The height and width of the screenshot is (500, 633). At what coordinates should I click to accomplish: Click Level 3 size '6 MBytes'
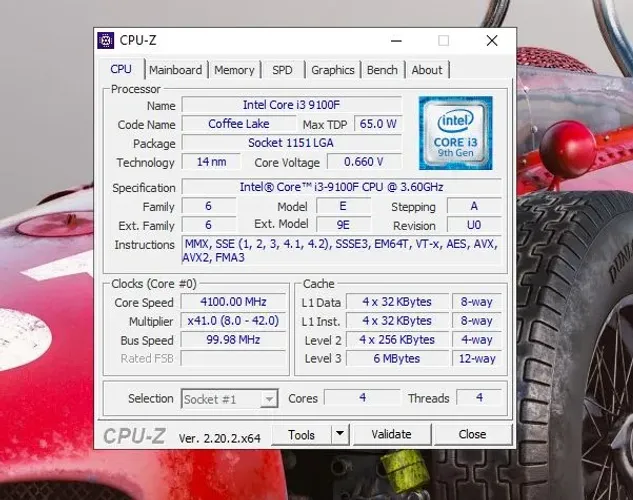point(397,358)
